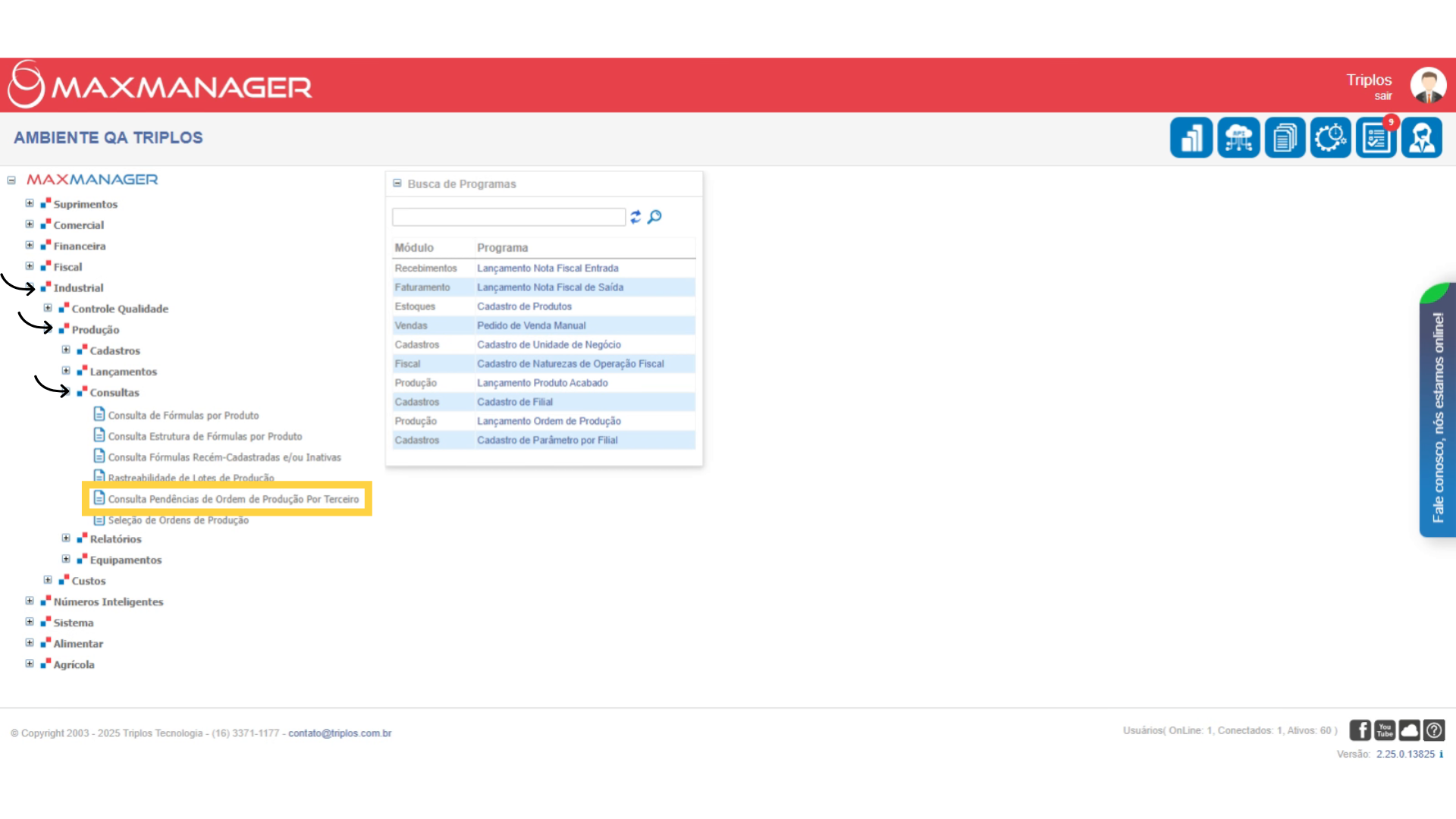
Task: Open the stacked documents icon
Action: (x=1285, y=138)
